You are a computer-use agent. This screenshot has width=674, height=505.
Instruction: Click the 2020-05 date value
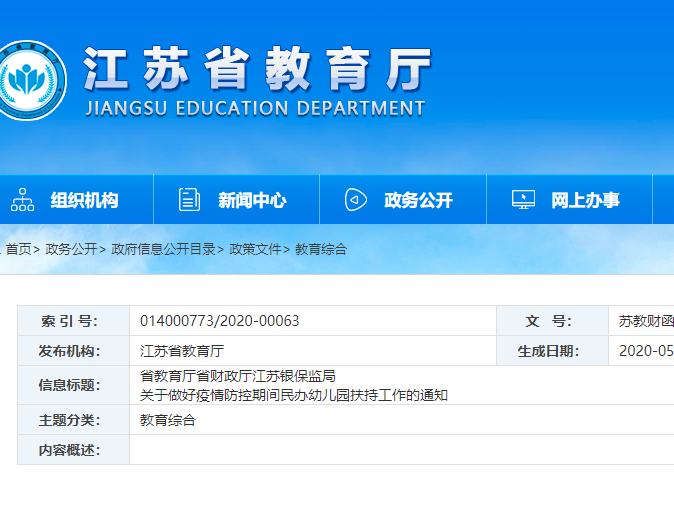[x=646, y=351]
